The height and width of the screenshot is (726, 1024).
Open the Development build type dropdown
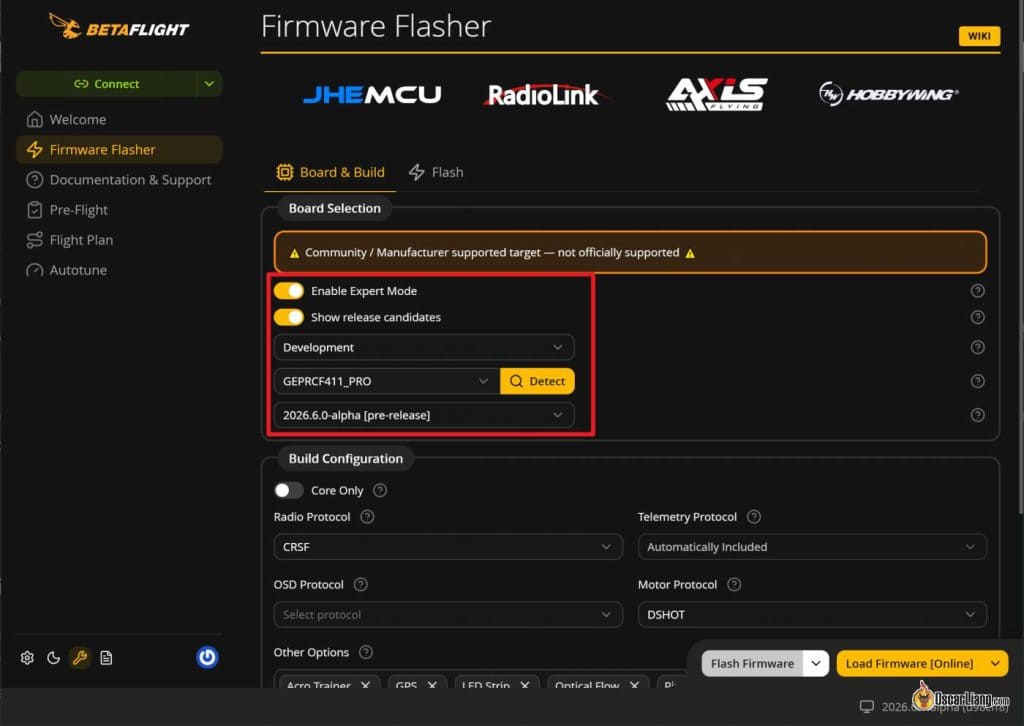coord(424,347)
